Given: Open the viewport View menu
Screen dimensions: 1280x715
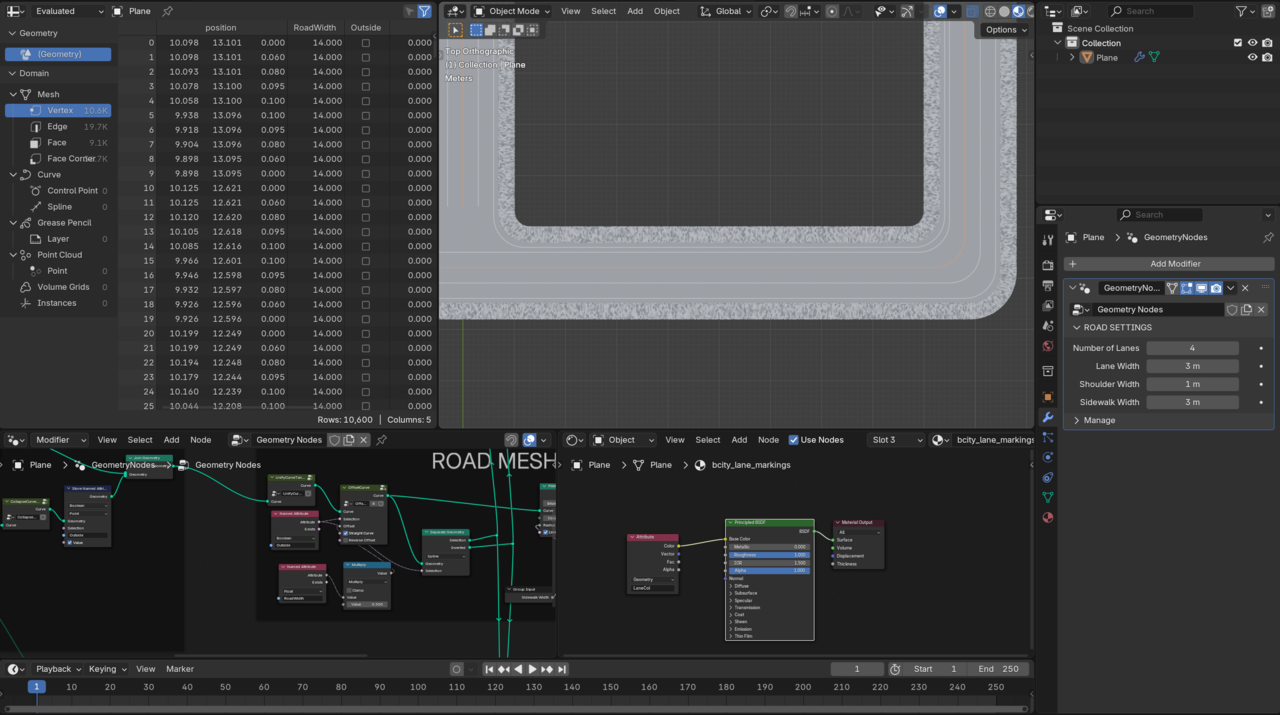Looking at the screenshot, I should point(570,11).
